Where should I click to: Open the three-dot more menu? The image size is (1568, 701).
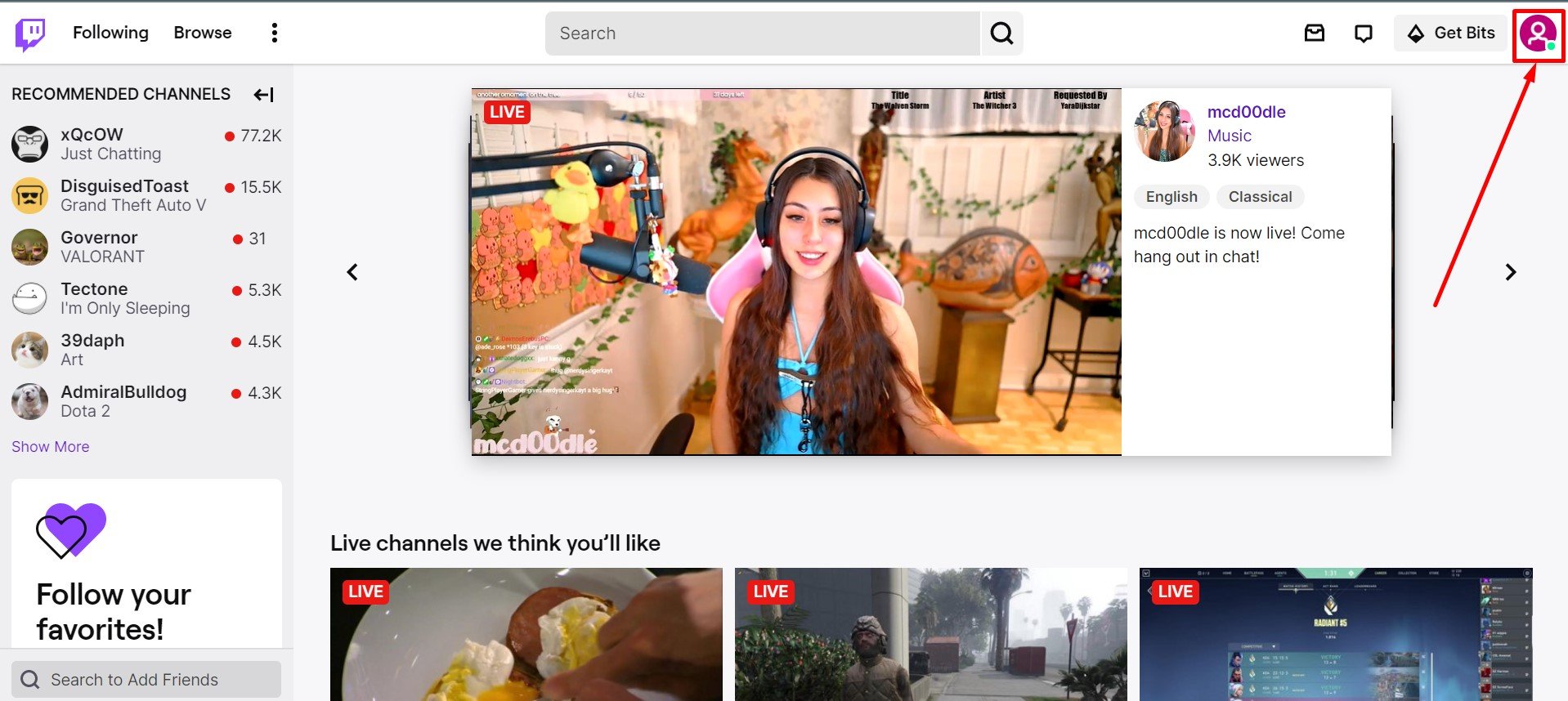[x=275, y=33]
